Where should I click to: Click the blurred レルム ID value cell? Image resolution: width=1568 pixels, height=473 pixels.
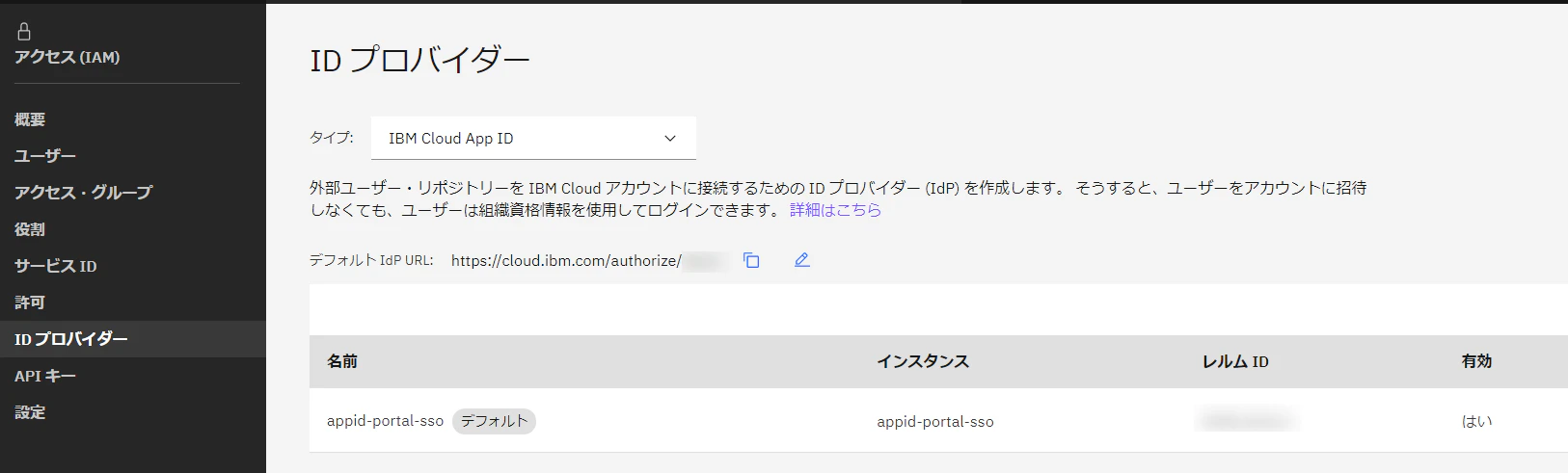coord(1245,421)
